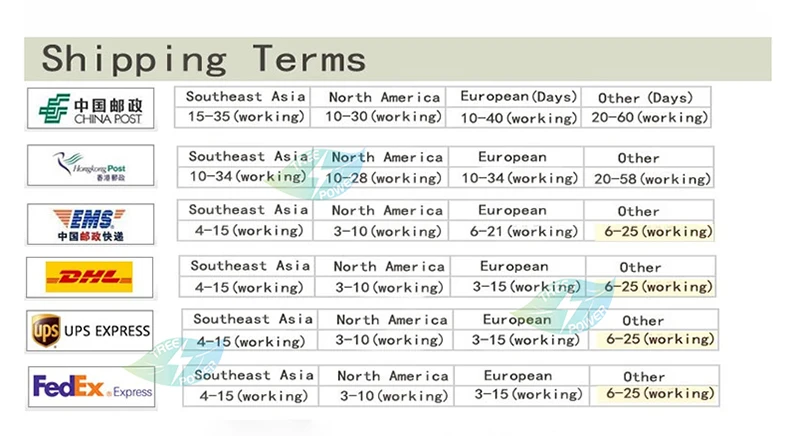This screenshot has width=800, height=436.
Task: Select China Post Other 20-60 cell
Action: (646, 117)
